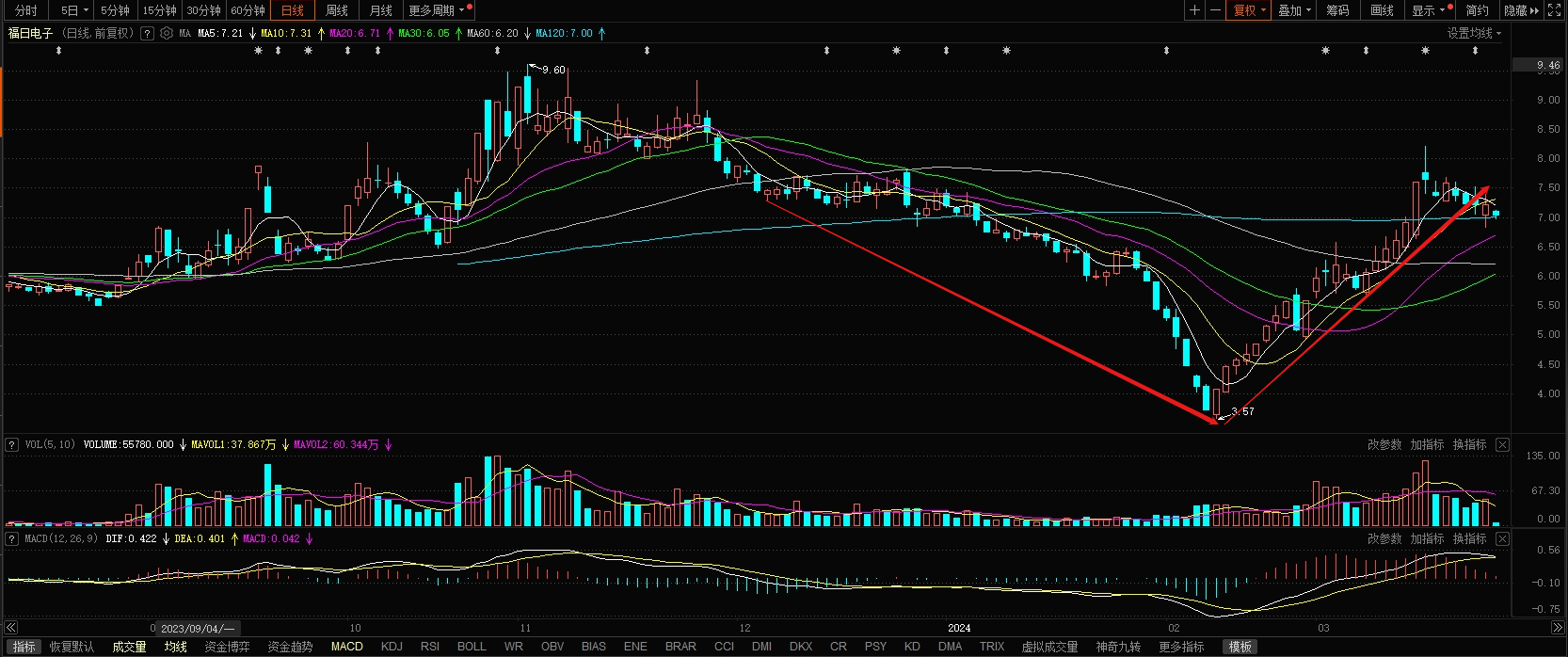1568x657 pixels.
Task: Switch to the 周线 weekly tab
Action: point(336,10)
